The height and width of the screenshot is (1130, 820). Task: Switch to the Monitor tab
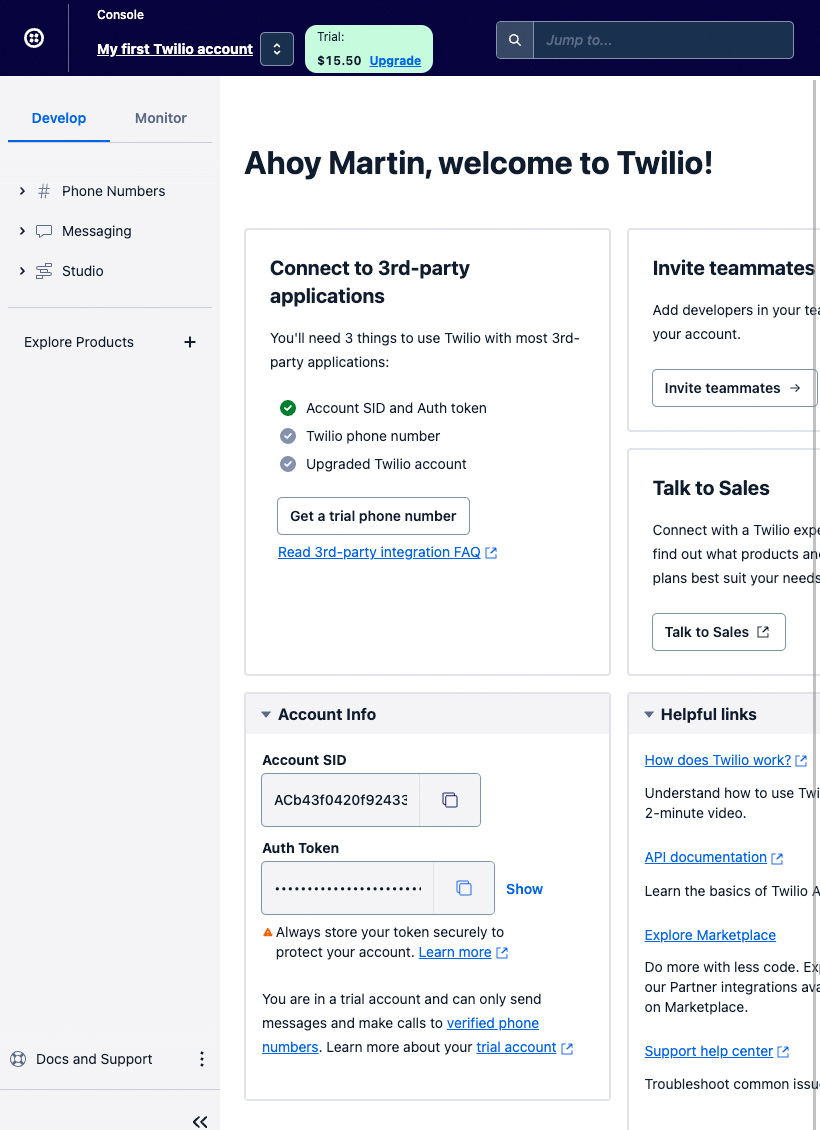pyautogui.click(x=161, y=118)
